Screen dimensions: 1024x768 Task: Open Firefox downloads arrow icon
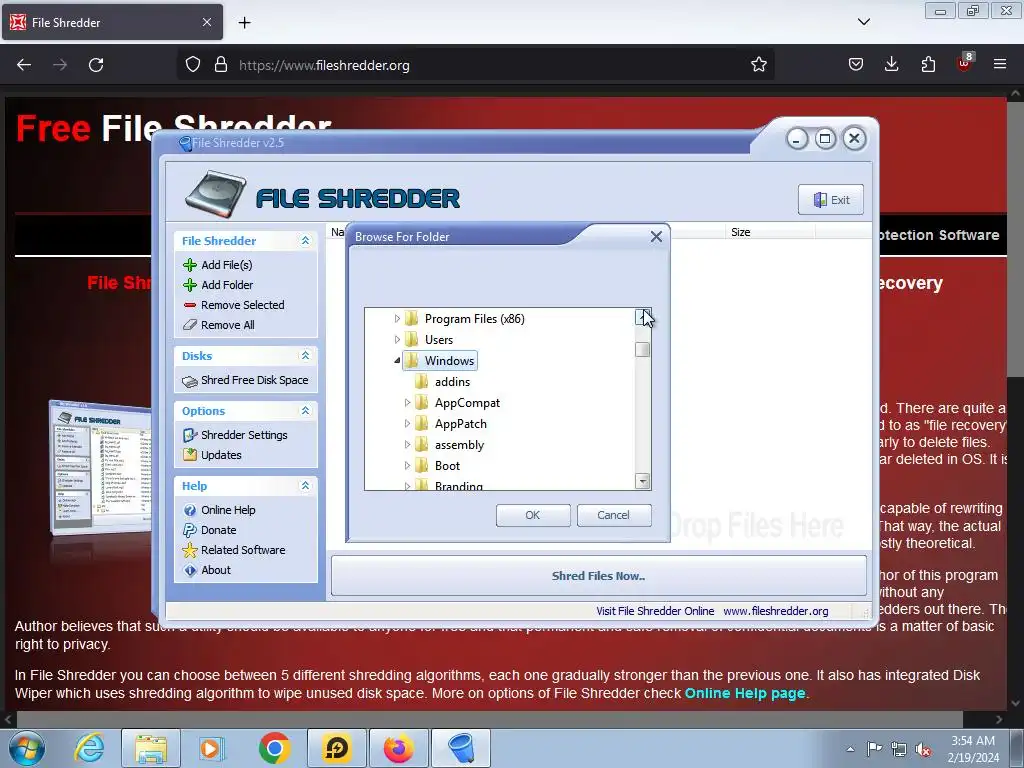[x=891, y=64]
